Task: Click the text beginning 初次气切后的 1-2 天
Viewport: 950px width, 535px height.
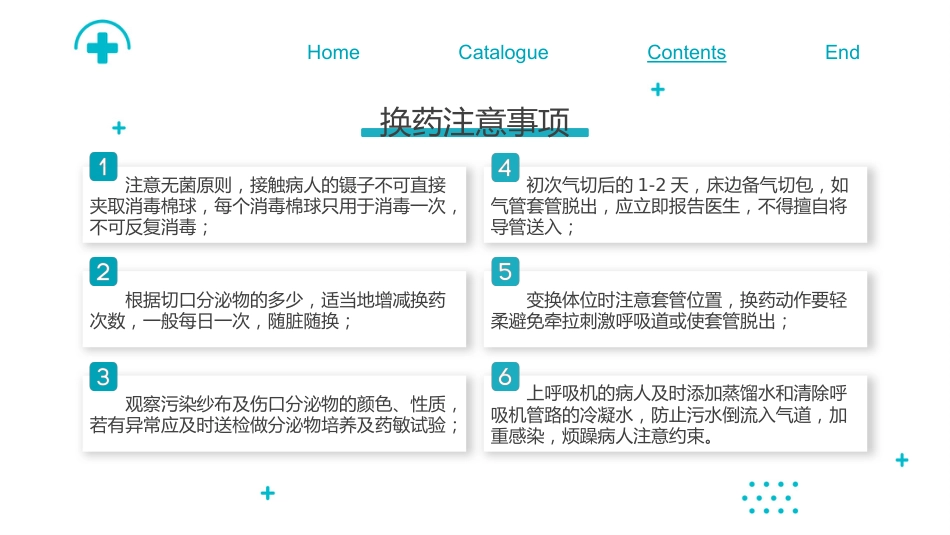Action: (669, 206)
